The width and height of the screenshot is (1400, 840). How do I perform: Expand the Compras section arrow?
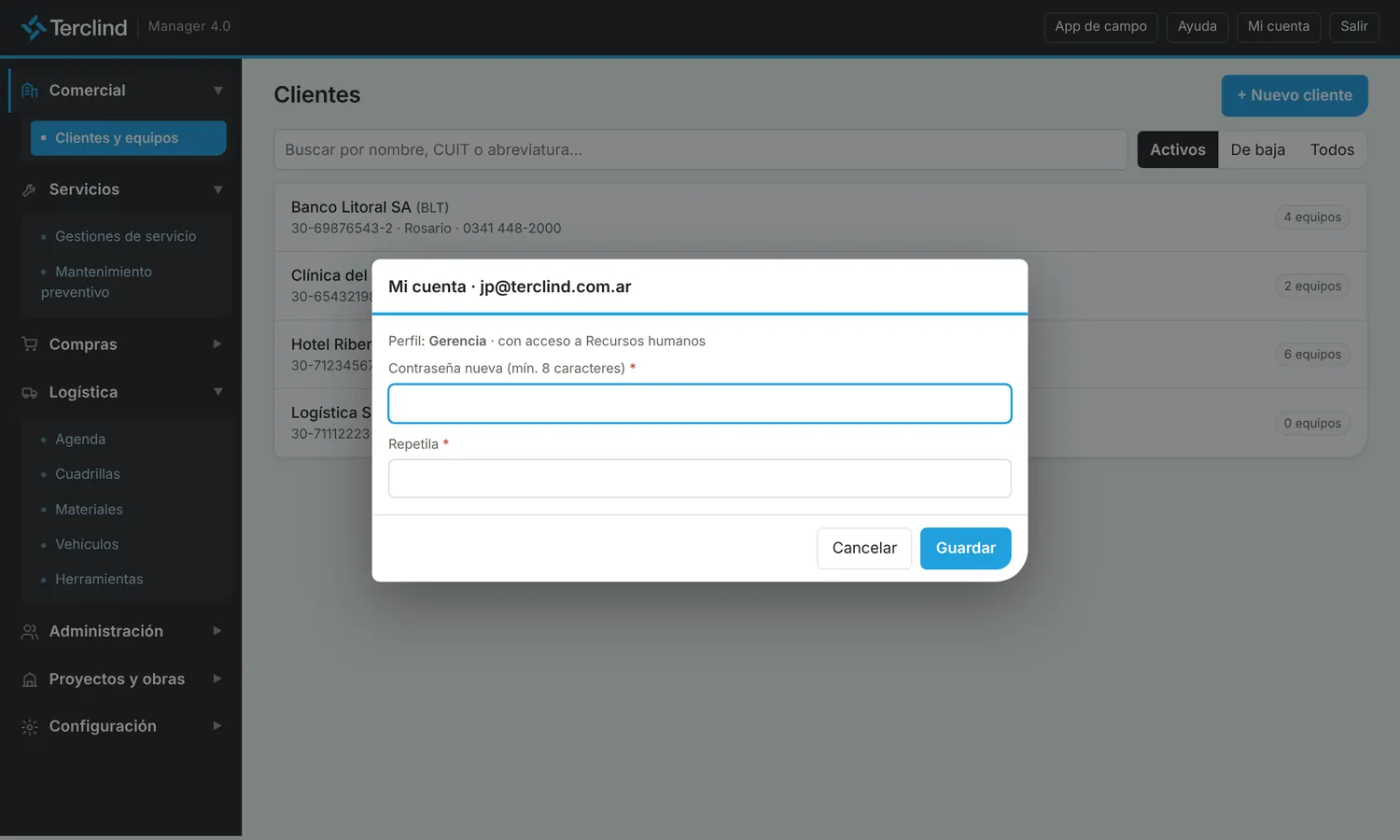point(217,344)
